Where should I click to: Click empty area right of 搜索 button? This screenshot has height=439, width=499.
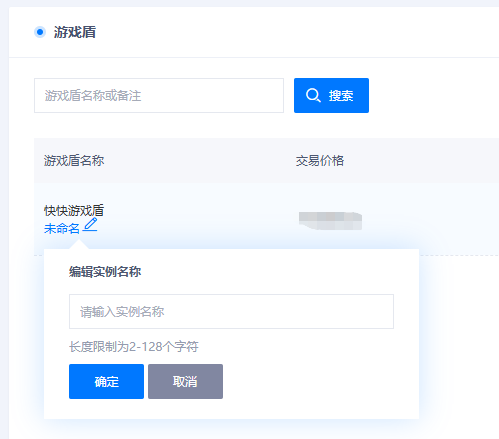[x=433, y=95]
